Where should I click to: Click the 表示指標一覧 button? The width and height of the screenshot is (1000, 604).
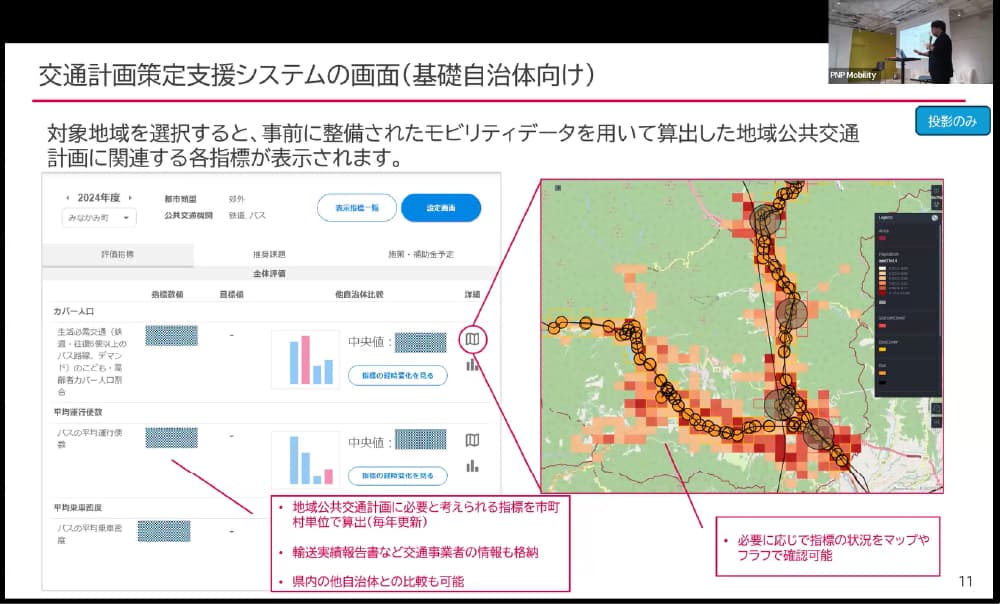pos(356,208)
